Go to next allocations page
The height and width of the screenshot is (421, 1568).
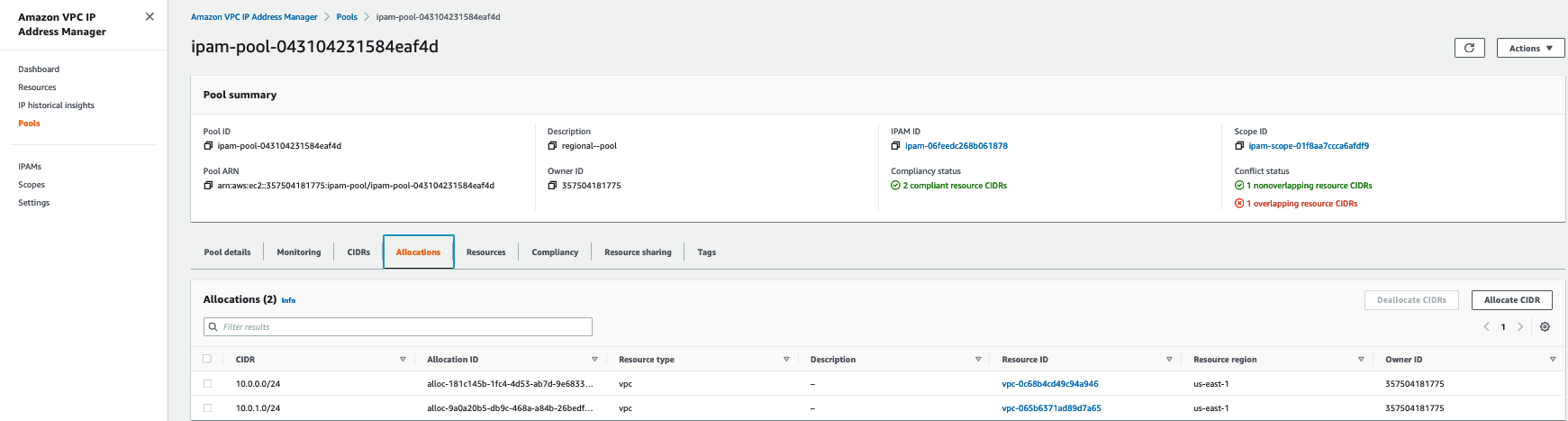click(1520, 327)
